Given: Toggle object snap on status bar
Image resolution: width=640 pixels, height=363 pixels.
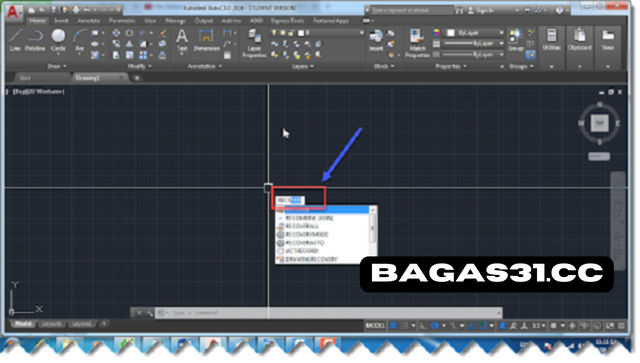Looking at the screenshot, I should point(483,325).
